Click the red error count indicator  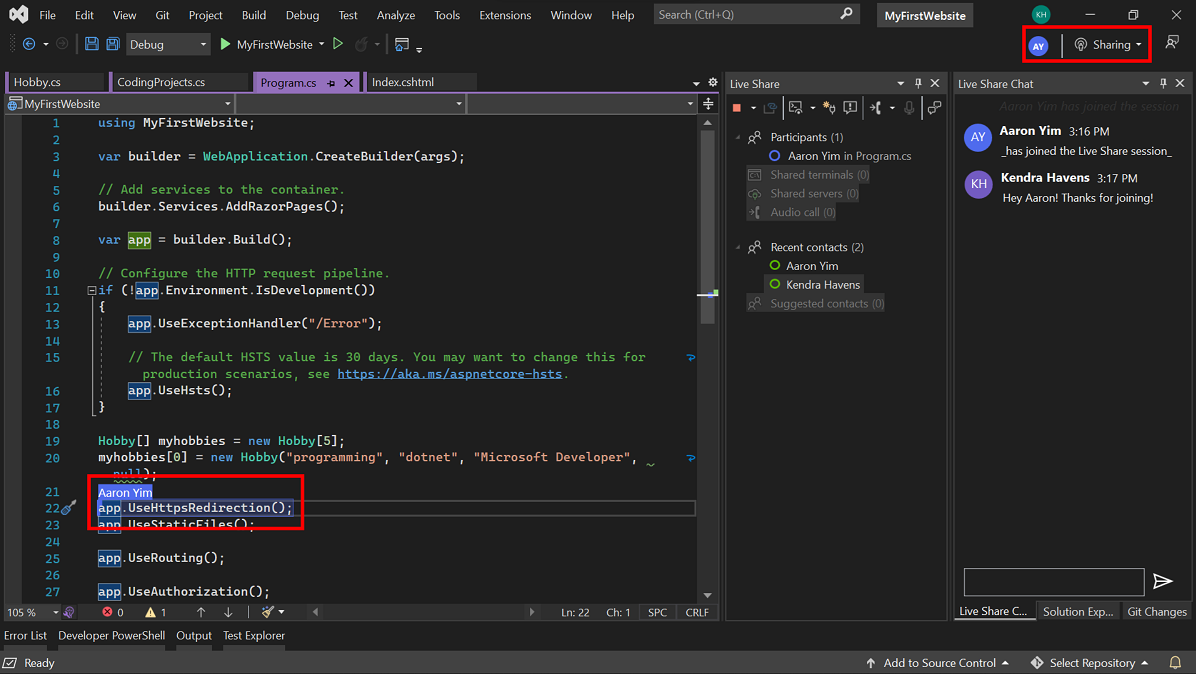[113, 612]
